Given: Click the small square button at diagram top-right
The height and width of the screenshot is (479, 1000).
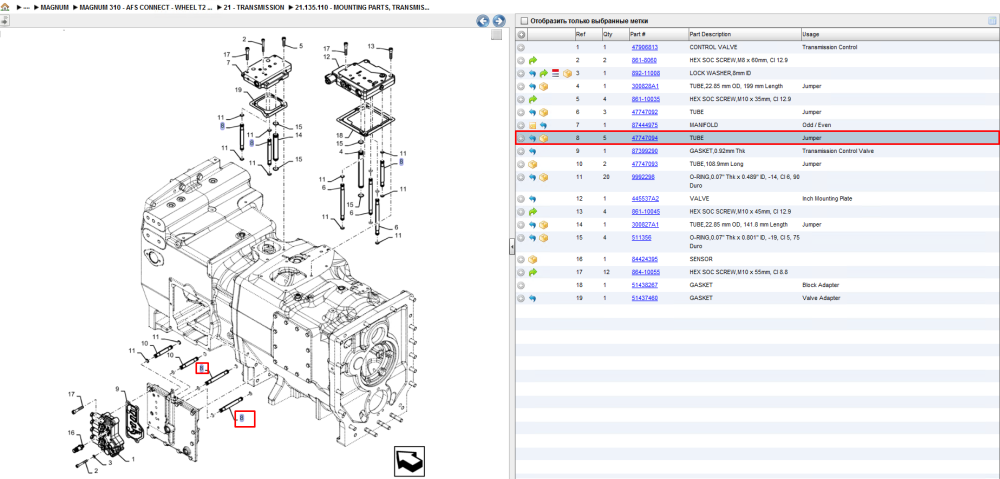Looking at the screenshot, I should [x=496, y=35].
